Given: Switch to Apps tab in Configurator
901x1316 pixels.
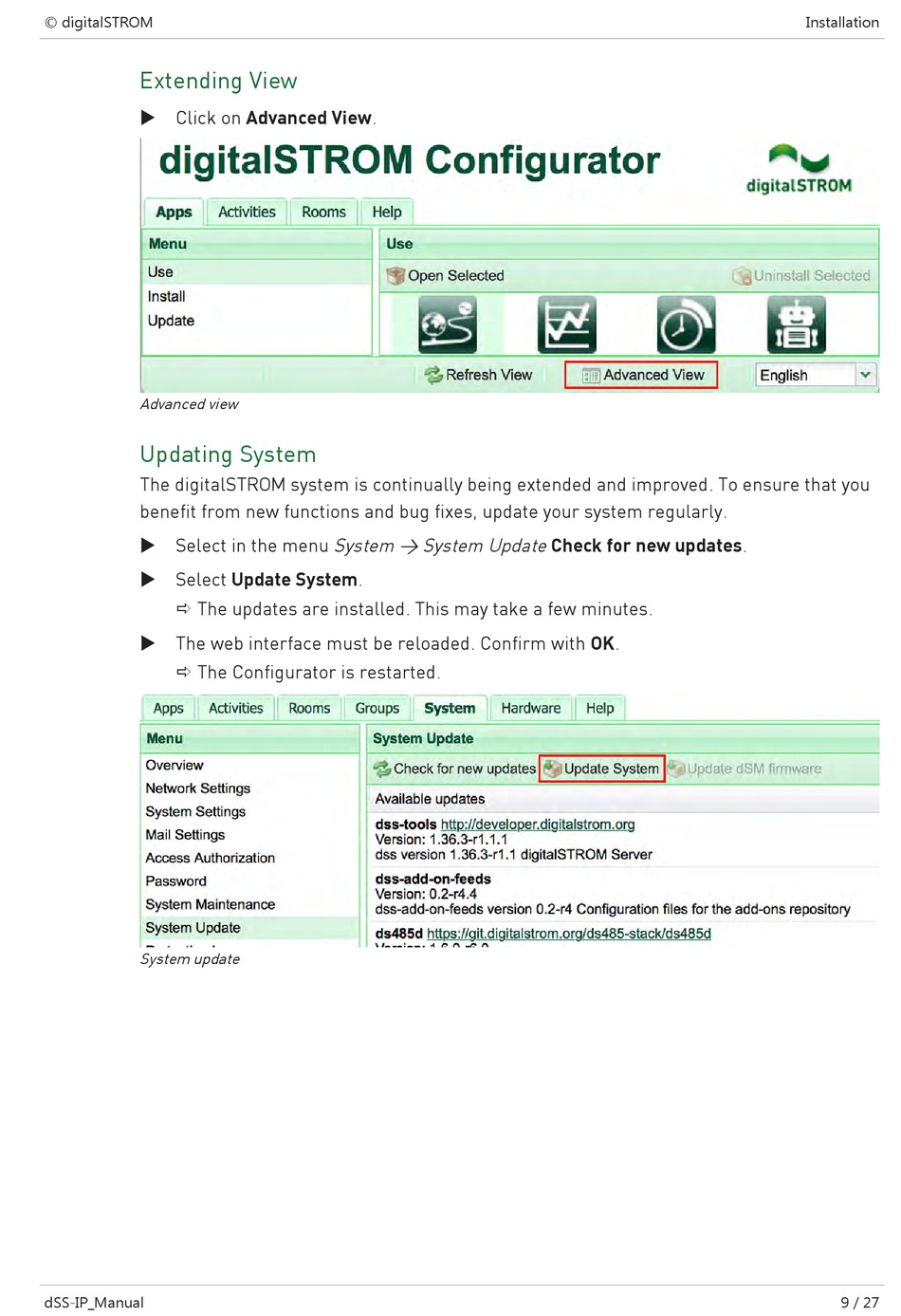Looking at the screenshot, I should coord(174,213).
